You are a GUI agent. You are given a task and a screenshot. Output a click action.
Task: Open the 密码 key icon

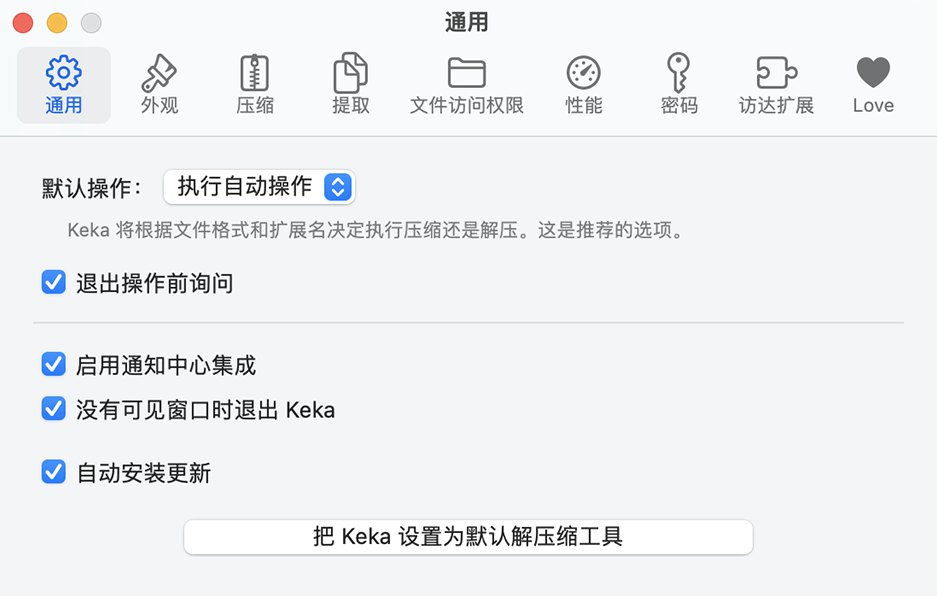(679, 73)
